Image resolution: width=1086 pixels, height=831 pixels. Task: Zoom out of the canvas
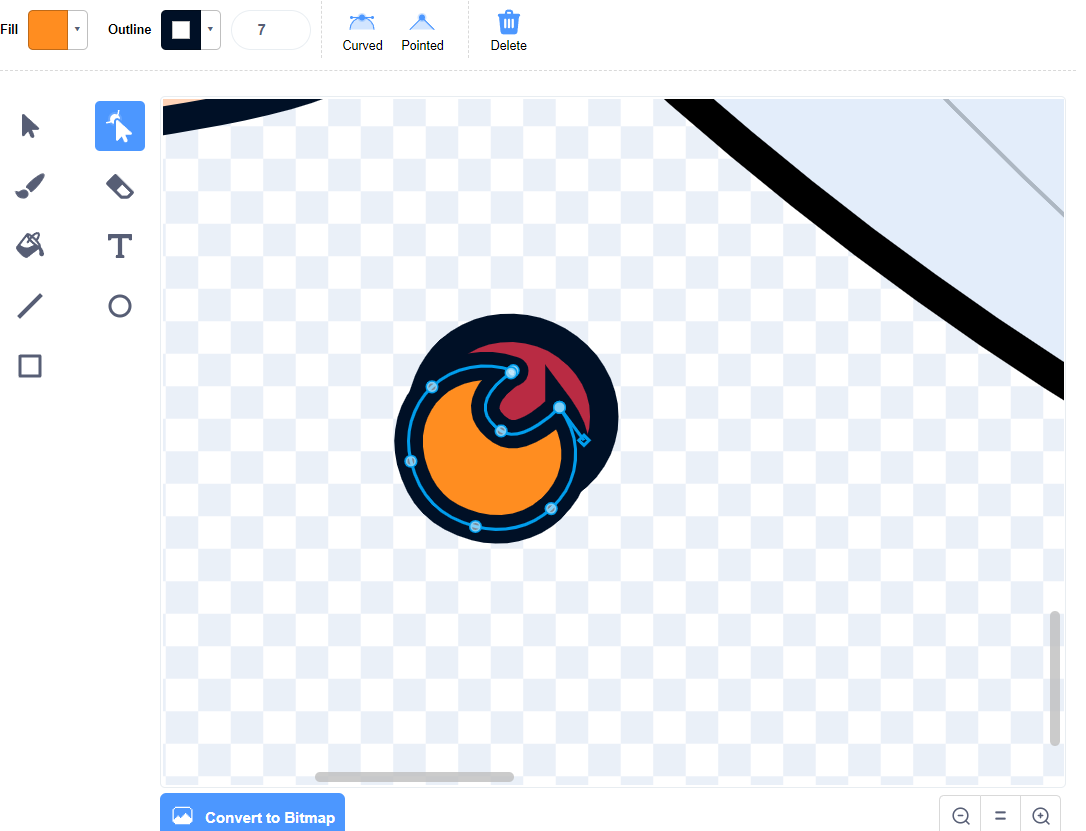coord(961,816)
